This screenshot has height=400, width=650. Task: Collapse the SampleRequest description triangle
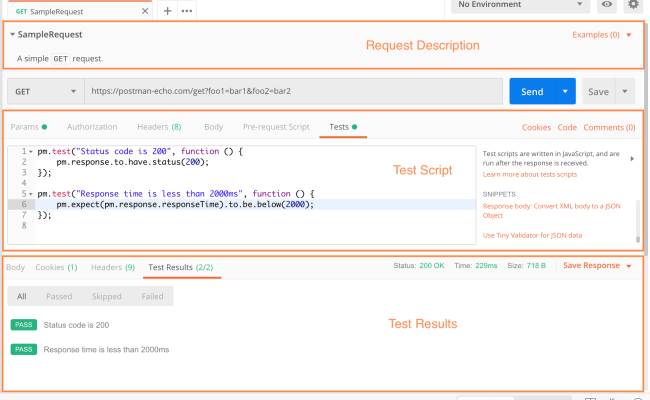12,34
